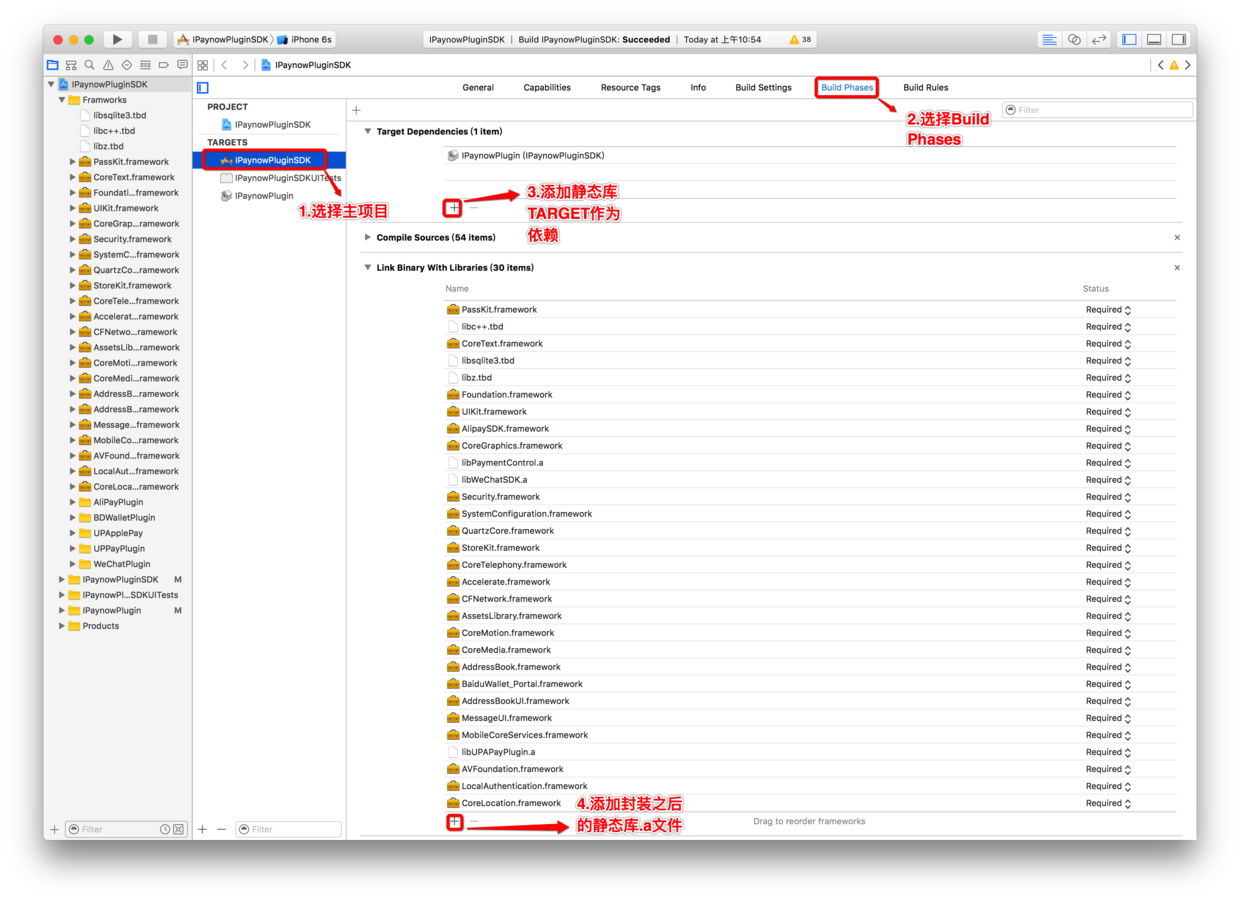Viewport: 1240px width, 902px height.
Task: Hide the project and targets list sidebar
Action: pos(203,88)
